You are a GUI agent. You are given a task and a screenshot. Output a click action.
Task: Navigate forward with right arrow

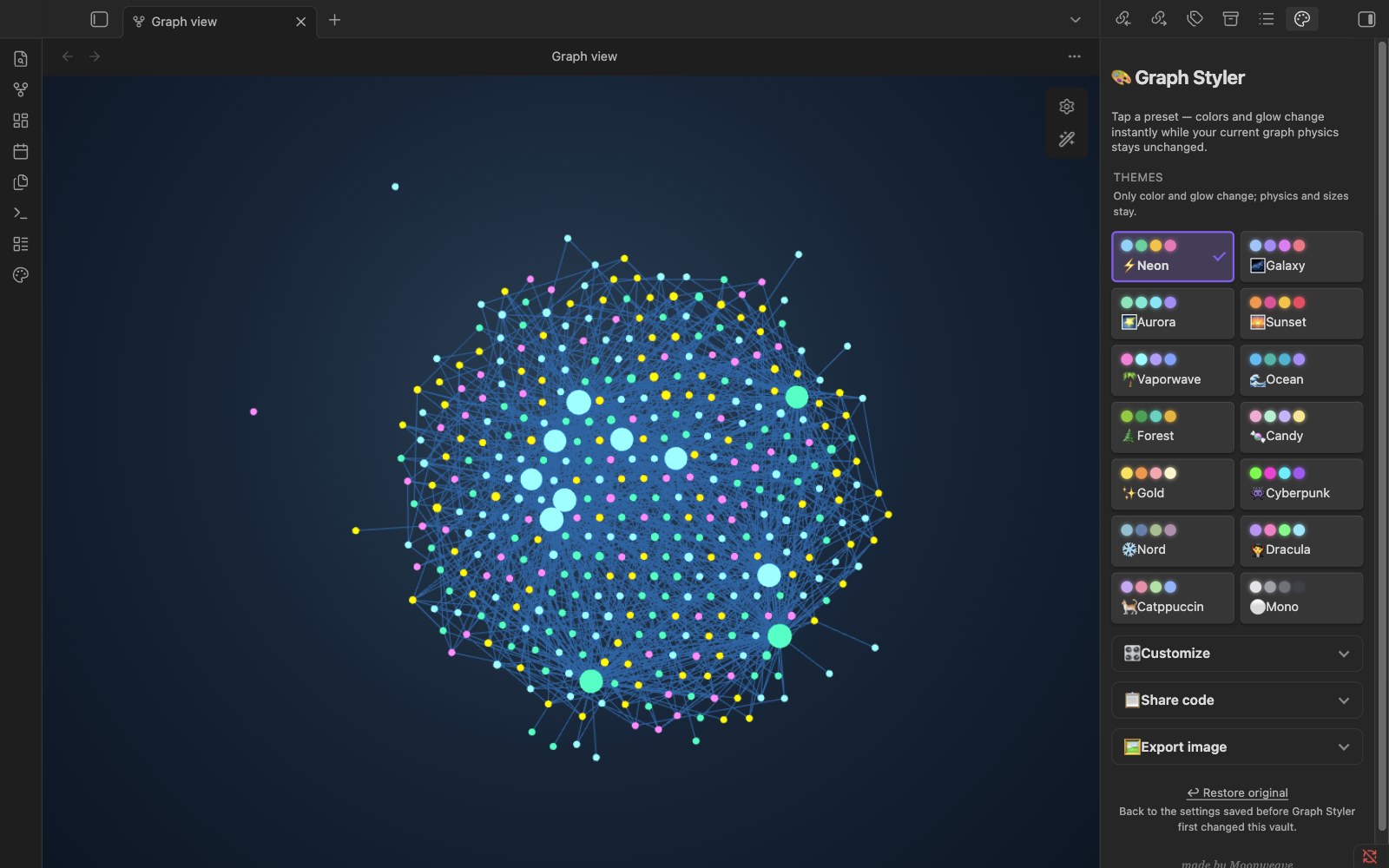[95, 56]
